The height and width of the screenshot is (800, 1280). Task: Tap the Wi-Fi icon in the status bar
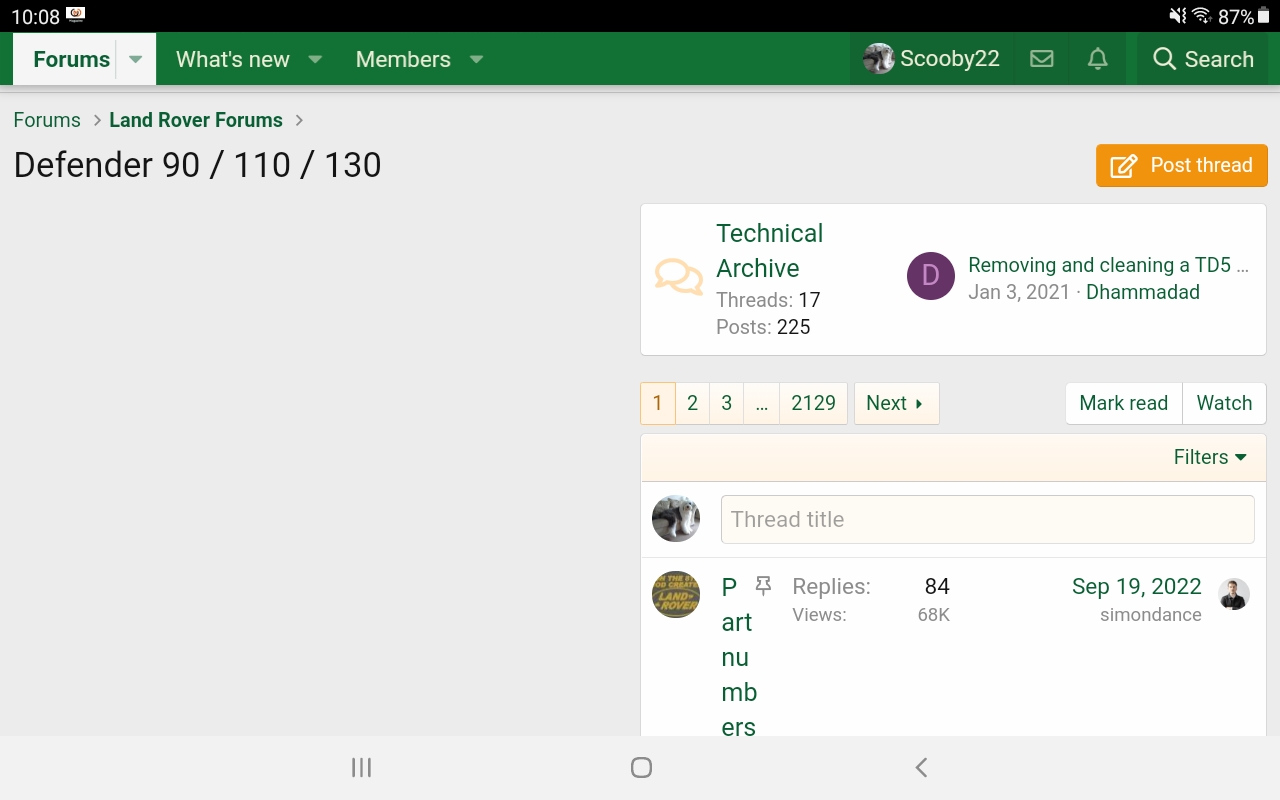click(1202, 16)
